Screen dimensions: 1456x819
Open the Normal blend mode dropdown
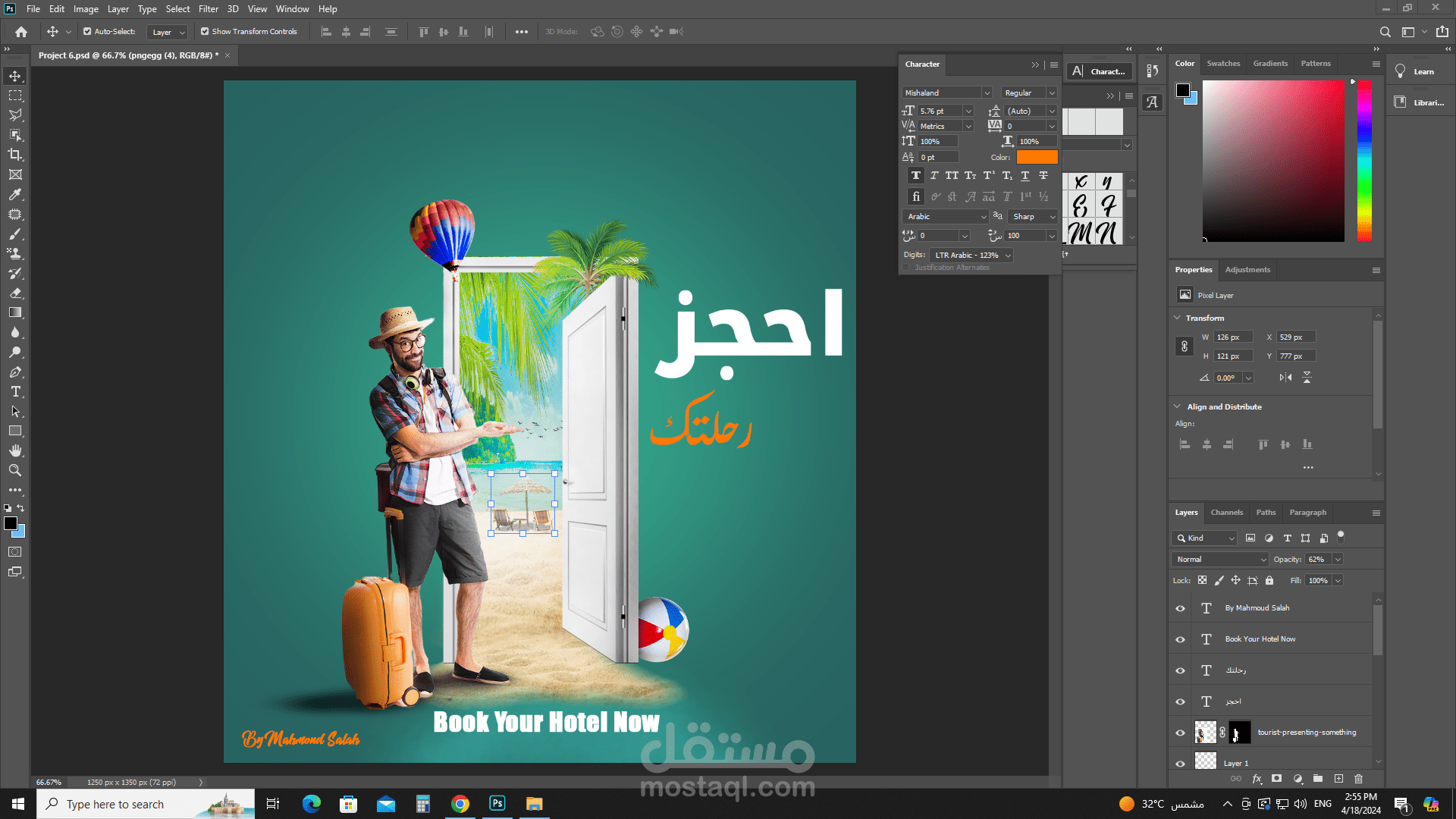(x=1219, y=560)
